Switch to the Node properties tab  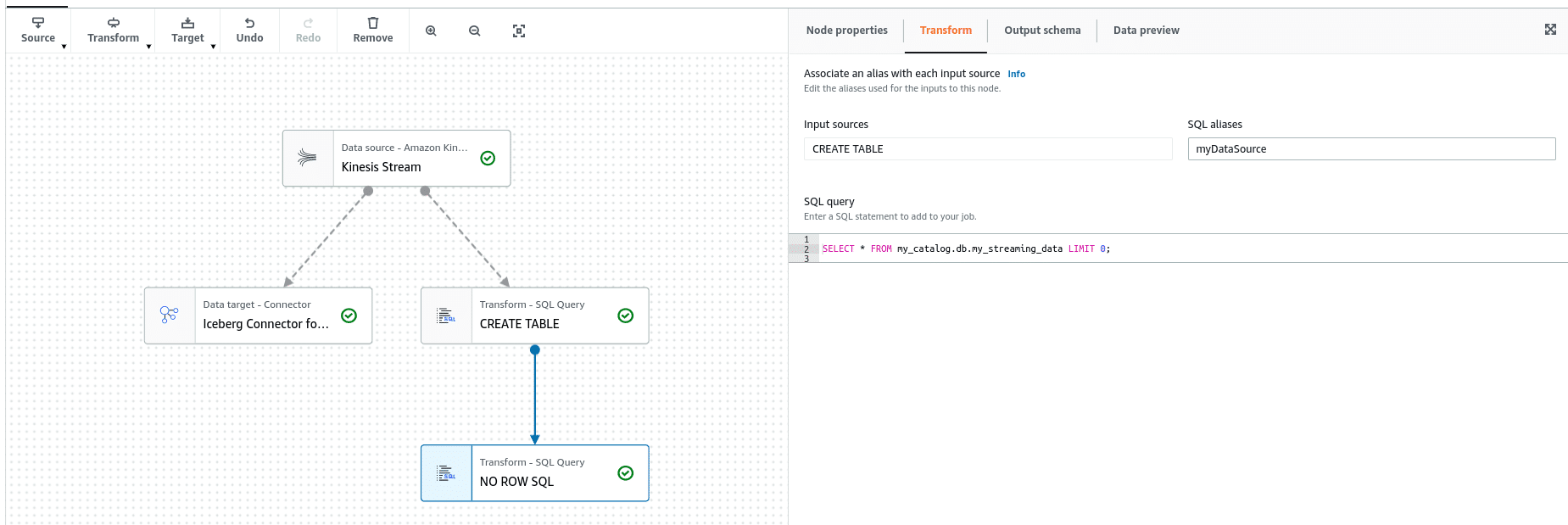pos(846,31)
